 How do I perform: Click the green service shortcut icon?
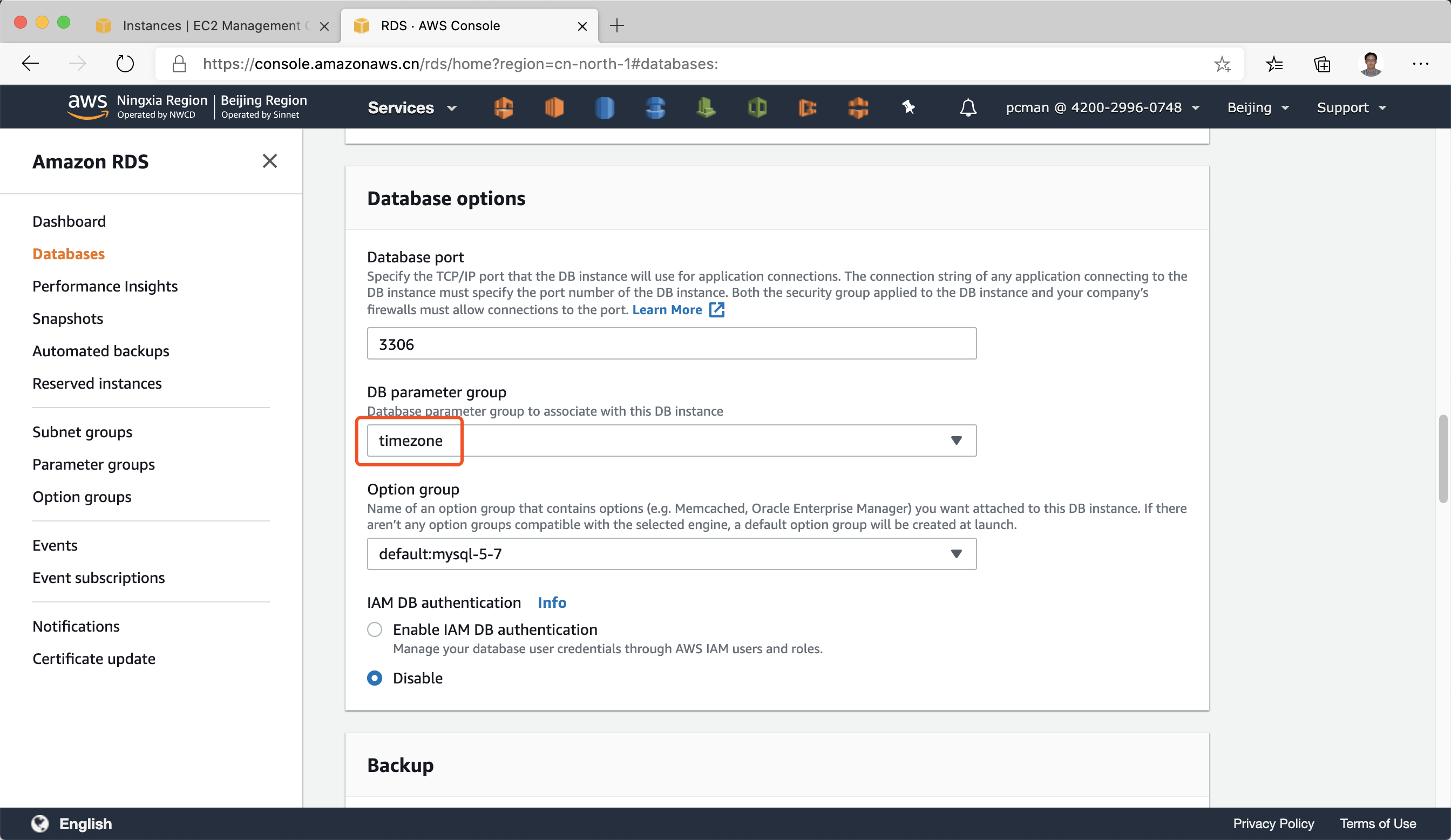pos(706,107)
